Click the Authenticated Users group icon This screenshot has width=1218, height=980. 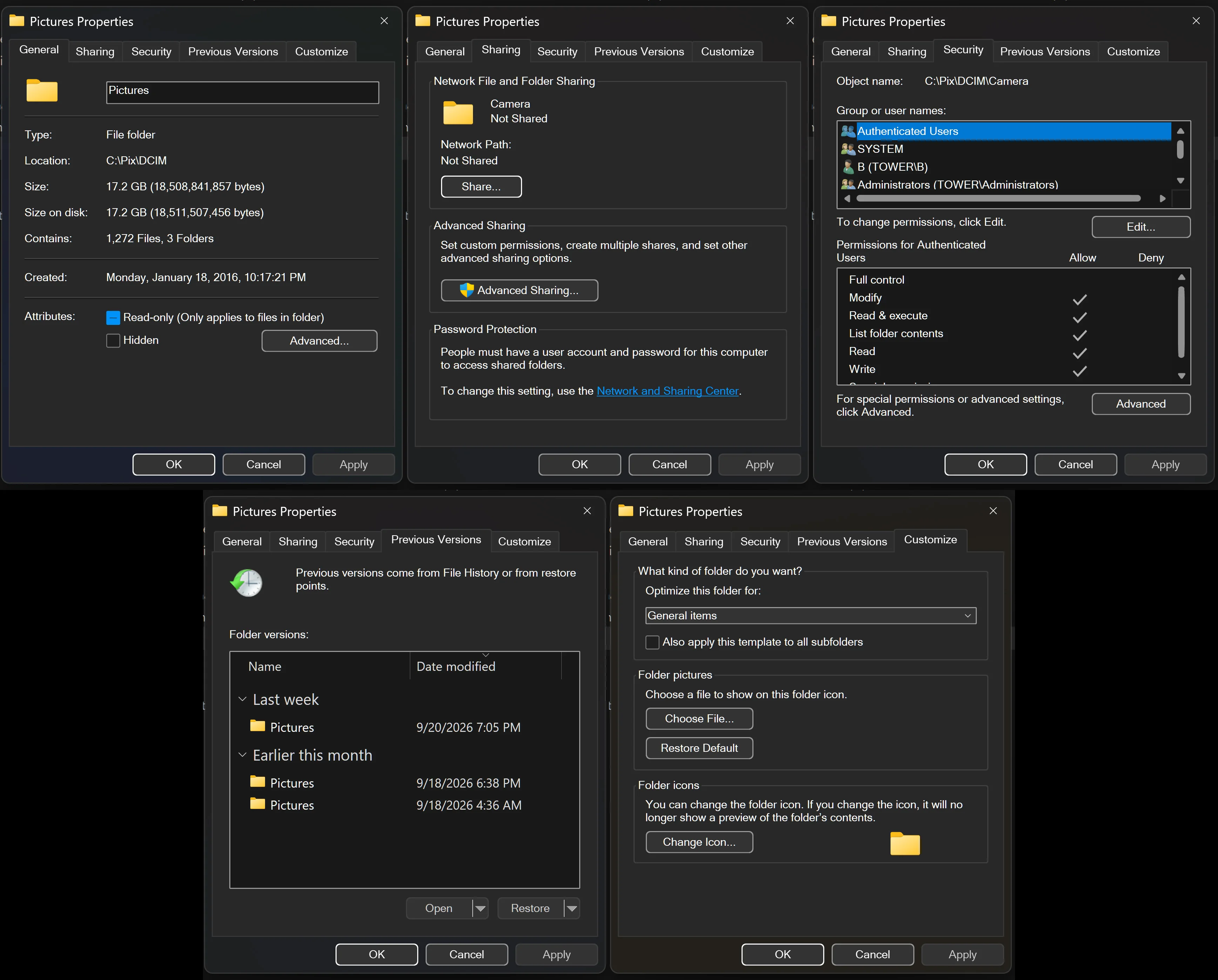[847, 131]
